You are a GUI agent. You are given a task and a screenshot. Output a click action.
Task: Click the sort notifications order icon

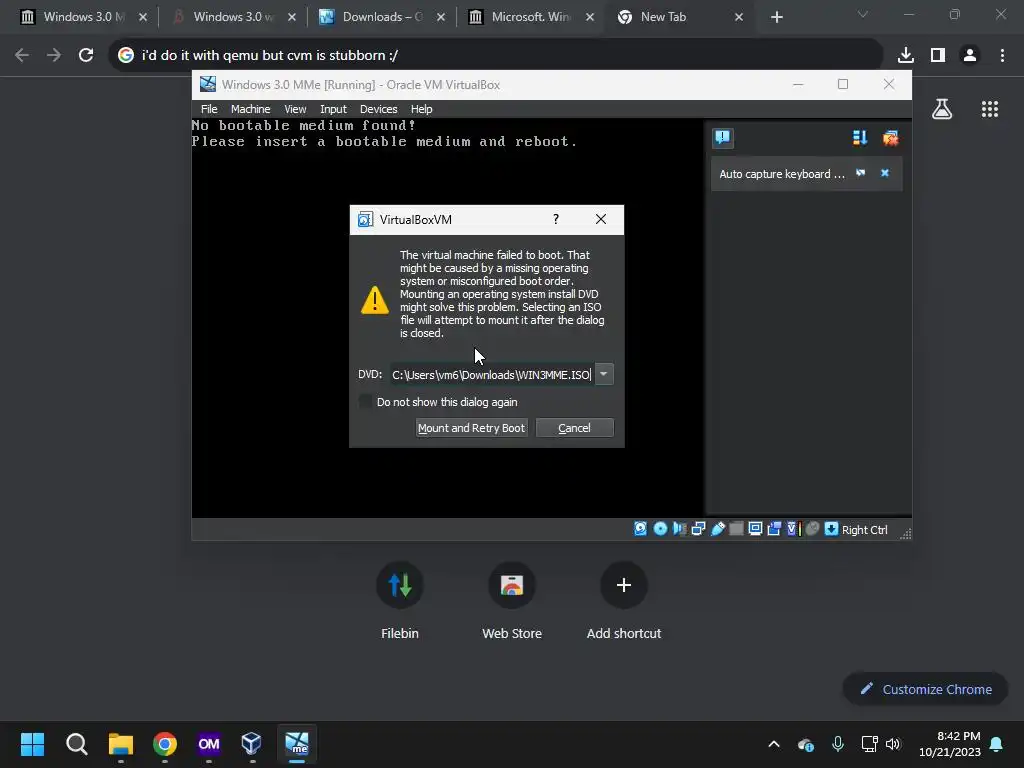(x=859, y=138)
